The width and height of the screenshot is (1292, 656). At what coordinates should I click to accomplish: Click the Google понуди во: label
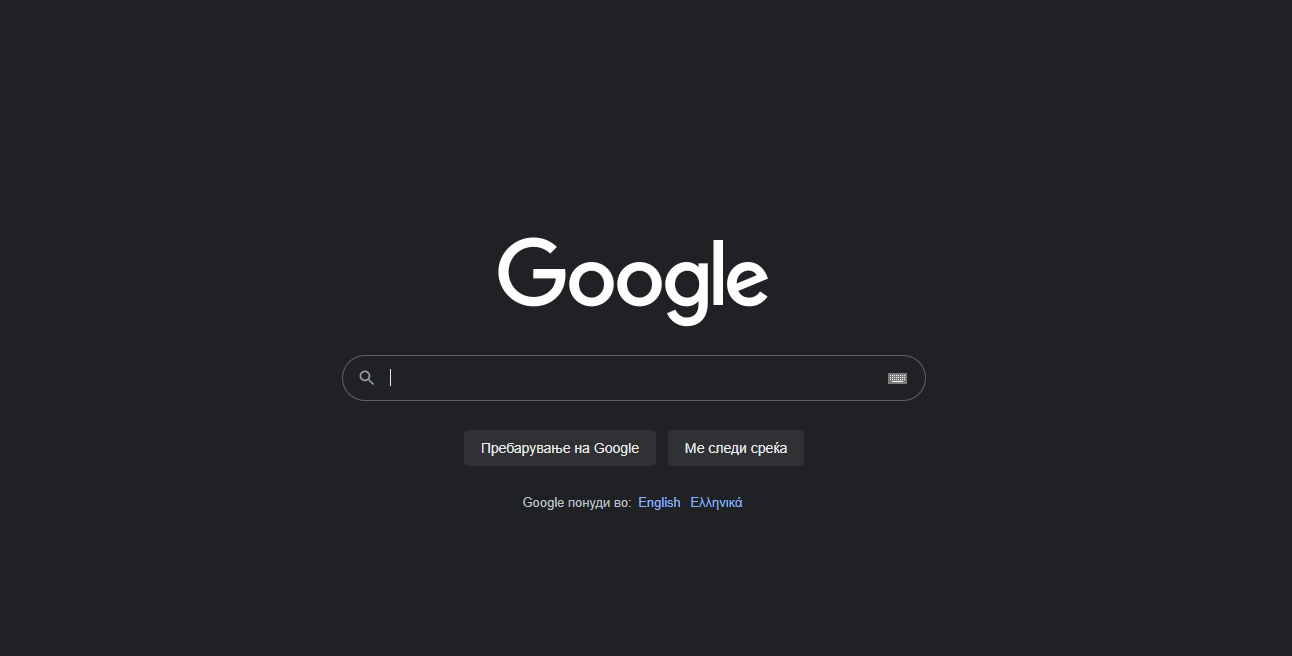tap(577, 503)
